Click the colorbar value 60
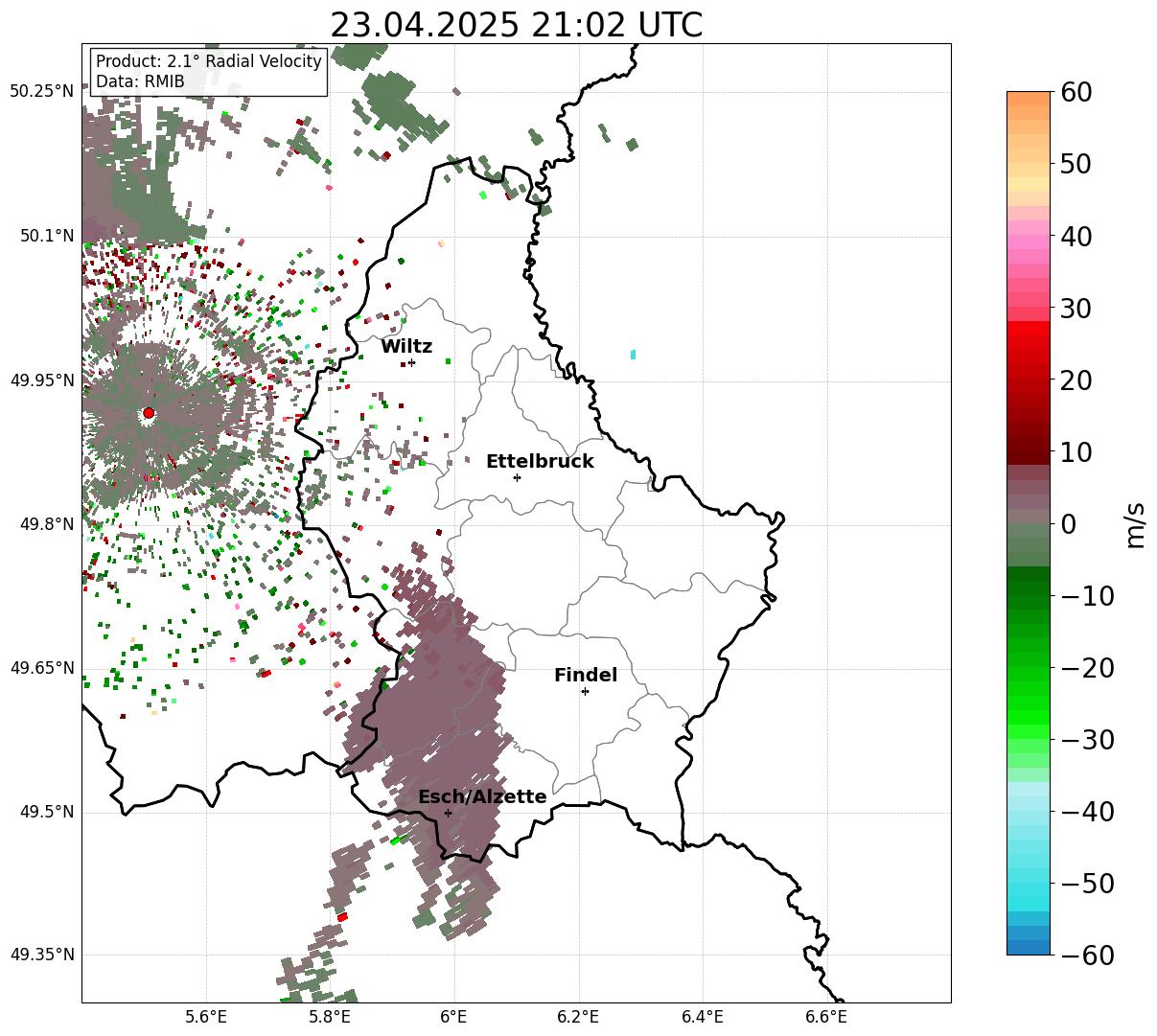Screen dimensions: 1157x1036 1075,92
